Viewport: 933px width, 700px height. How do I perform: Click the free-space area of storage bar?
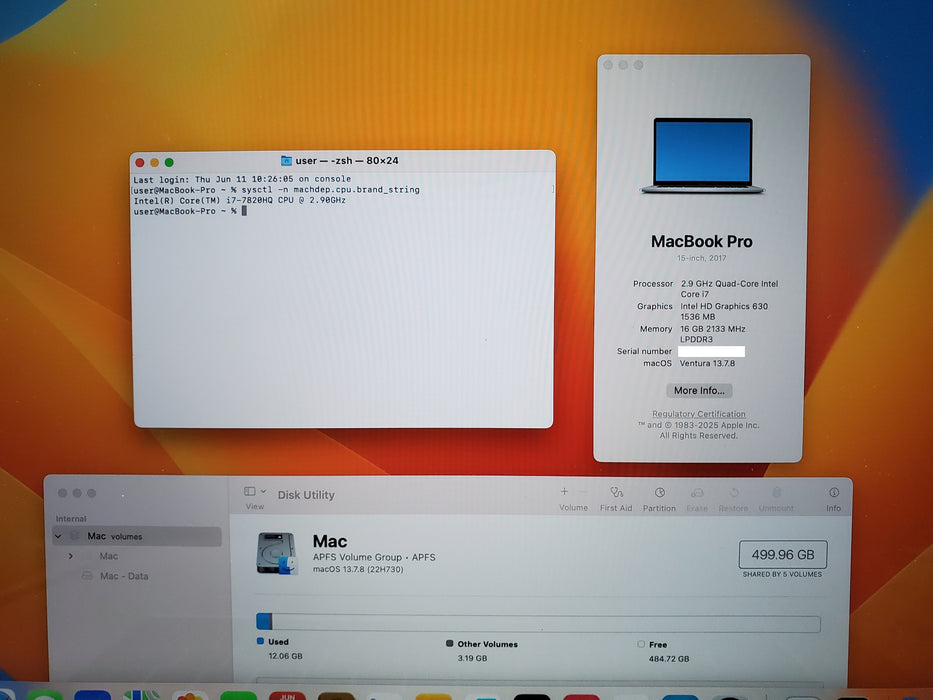(547, 623)
